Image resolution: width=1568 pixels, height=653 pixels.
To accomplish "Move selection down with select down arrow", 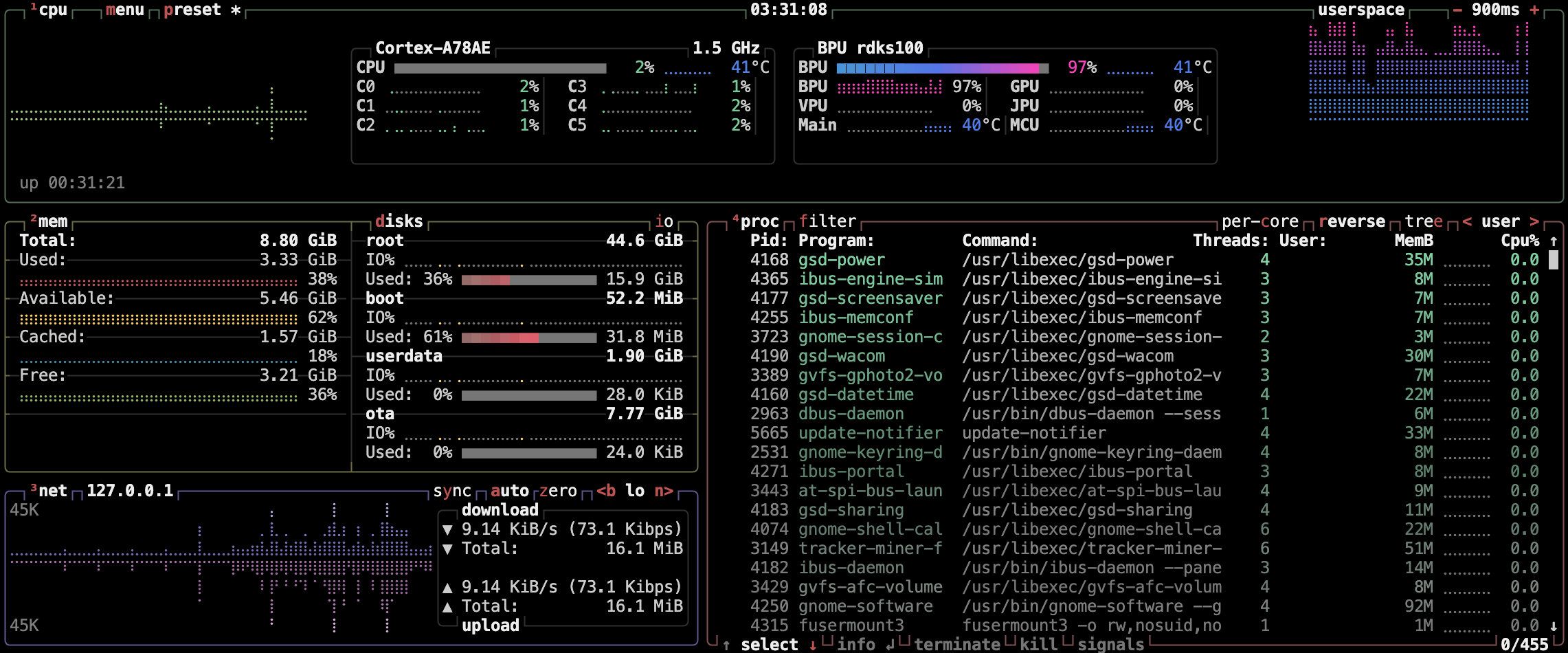I will click(x=813, y=645).
